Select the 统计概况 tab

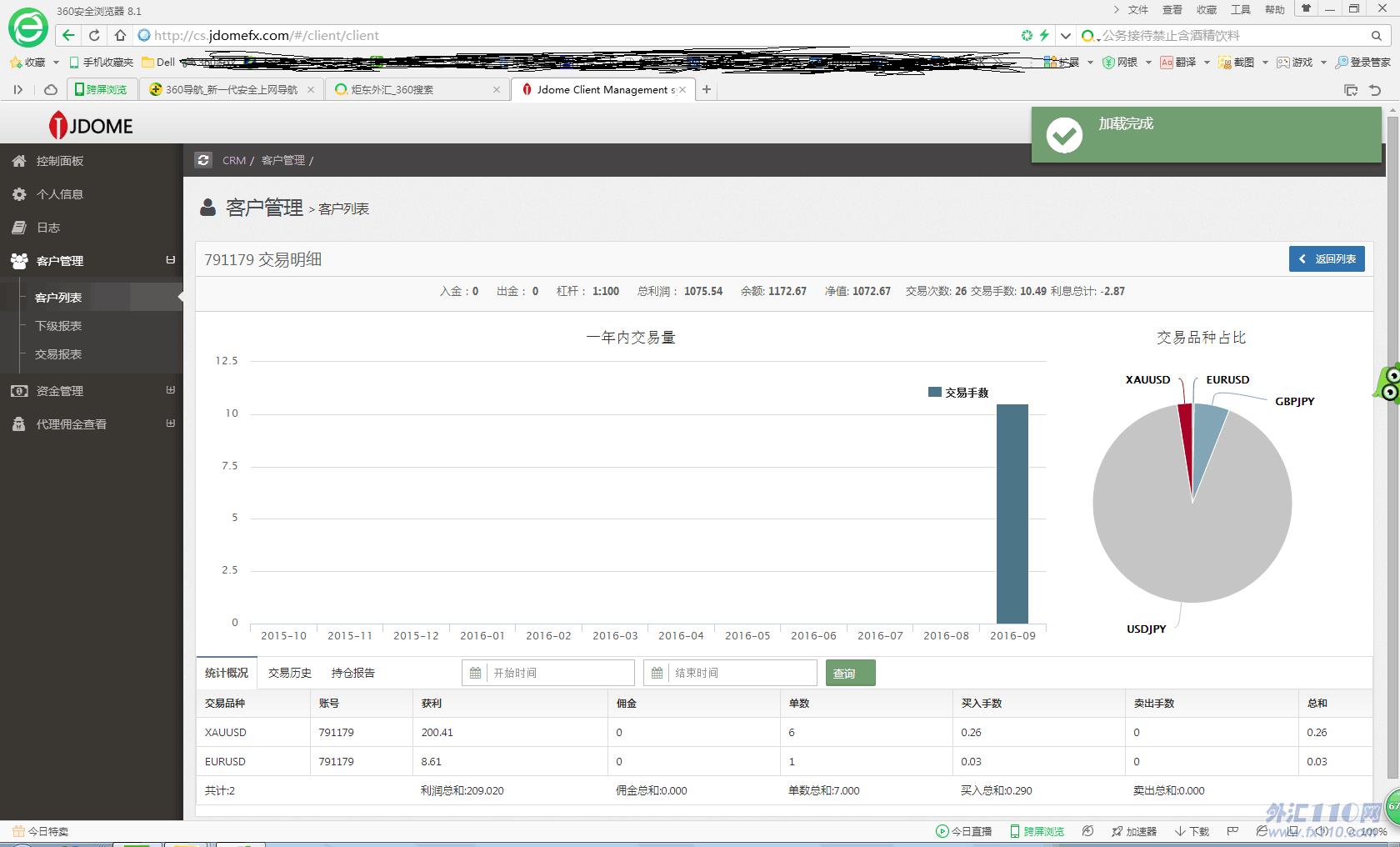(227, 673)
